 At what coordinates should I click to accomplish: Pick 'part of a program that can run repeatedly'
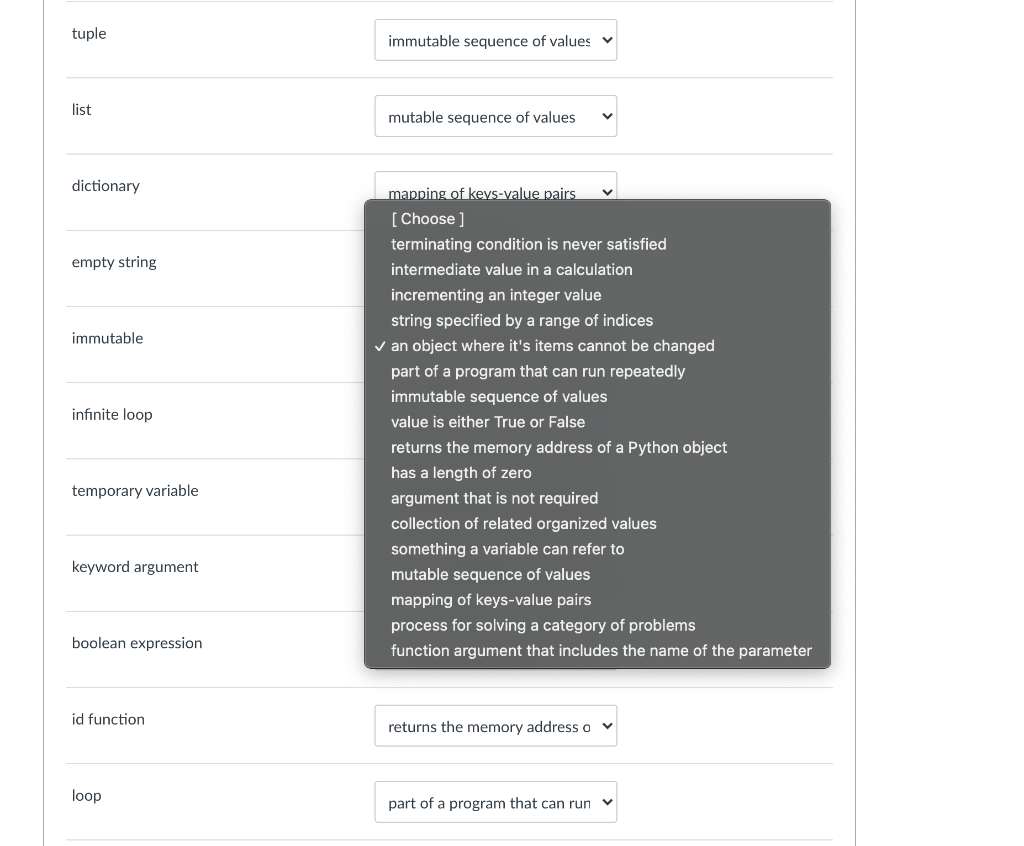(538, 371)
